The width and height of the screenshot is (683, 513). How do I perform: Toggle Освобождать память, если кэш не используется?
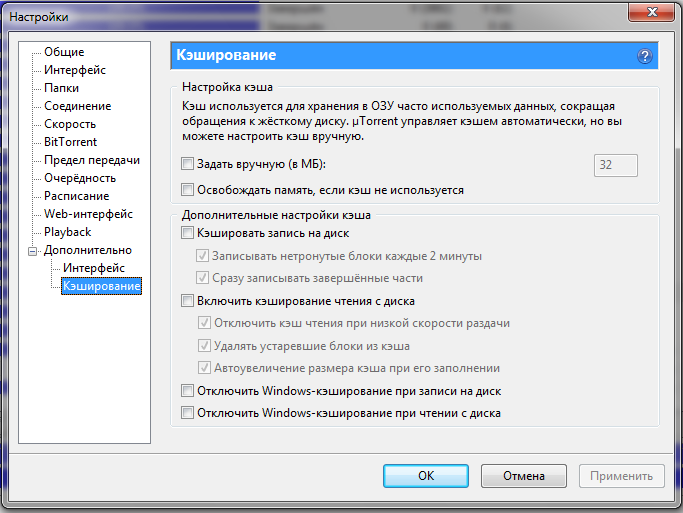187,189
